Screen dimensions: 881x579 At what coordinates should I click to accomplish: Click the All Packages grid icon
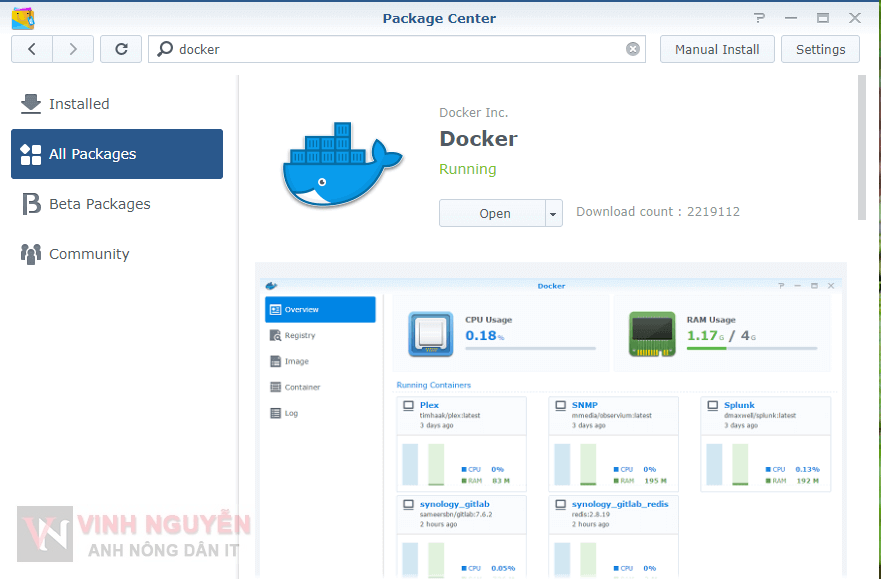(x=31, y=154)
